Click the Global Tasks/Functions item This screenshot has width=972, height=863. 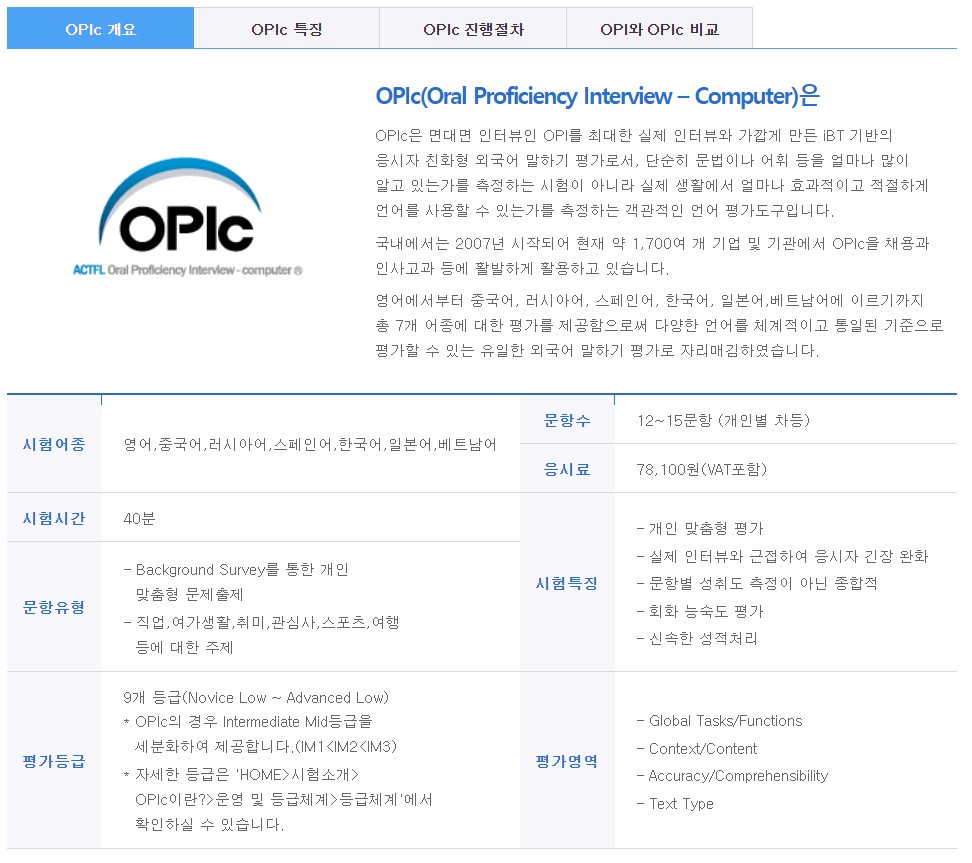click(719, 721)
